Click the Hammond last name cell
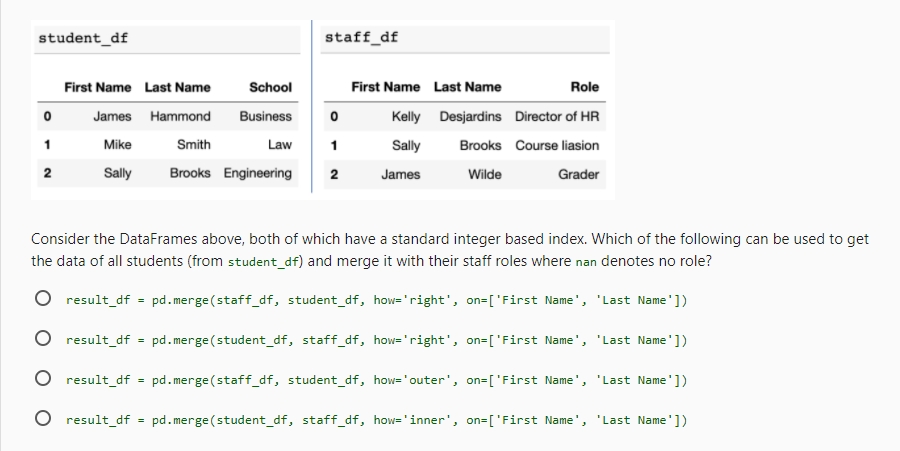Screen dimensions: 900x451 [x=180, y=116]
